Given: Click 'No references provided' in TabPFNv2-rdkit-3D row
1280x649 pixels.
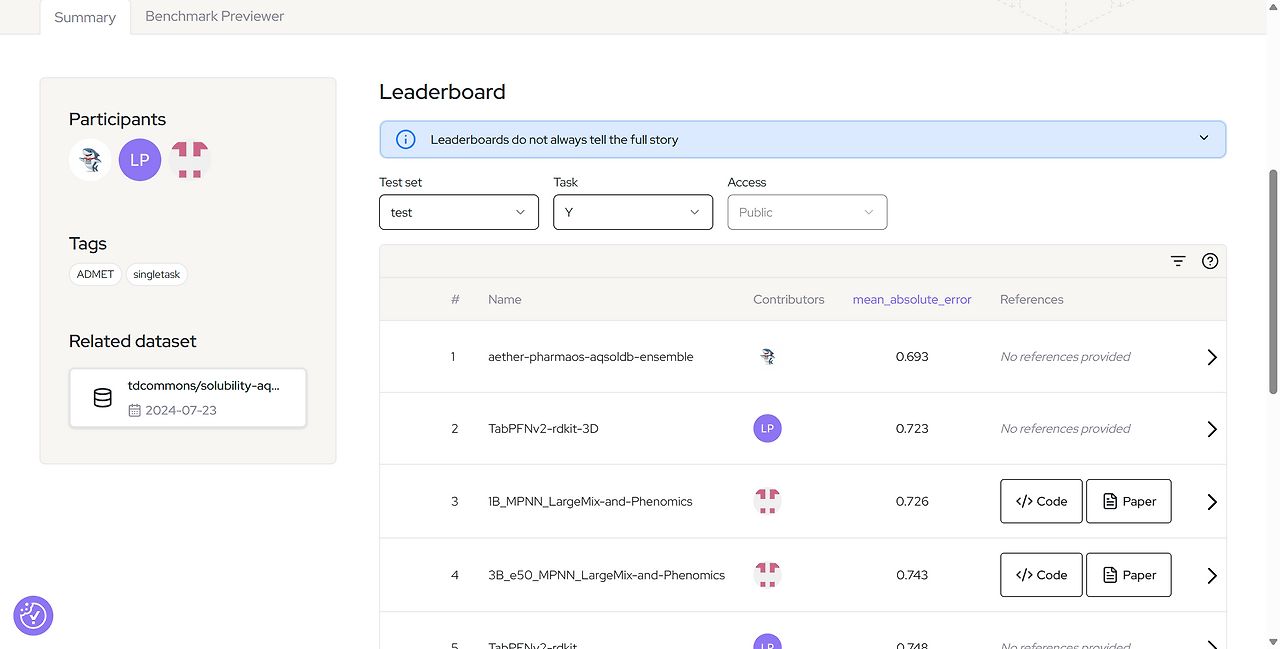Looking at the screenshot, I should (x=1065, y=428).
